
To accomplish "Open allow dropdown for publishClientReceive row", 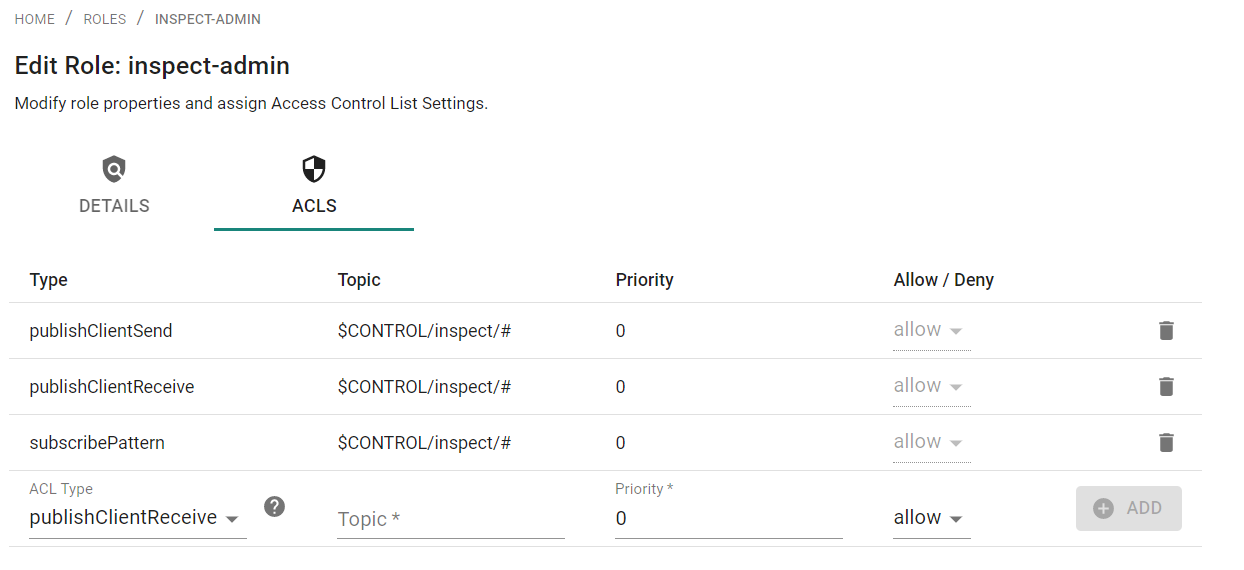I will click(932, 387).
